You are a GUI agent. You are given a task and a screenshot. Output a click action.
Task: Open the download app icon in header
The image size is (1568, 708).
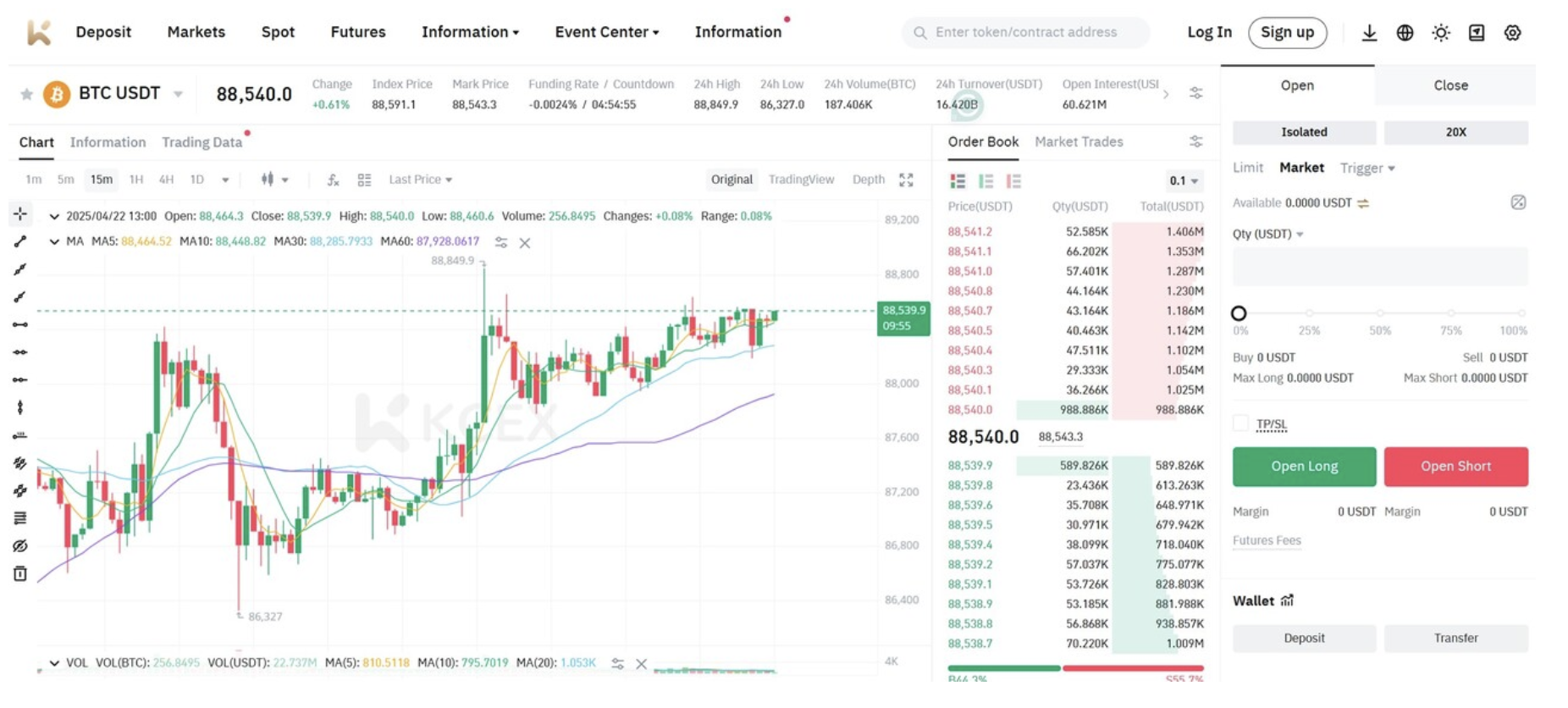click(x=1368, y=33)
